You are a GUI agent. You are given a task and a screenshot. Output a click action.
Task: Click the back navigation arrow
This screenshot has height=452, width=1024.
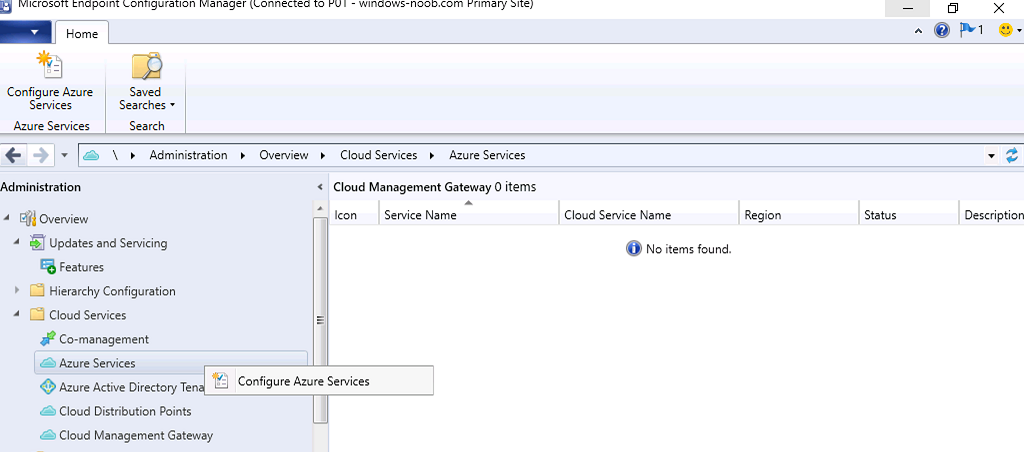(x=14, y=155)
